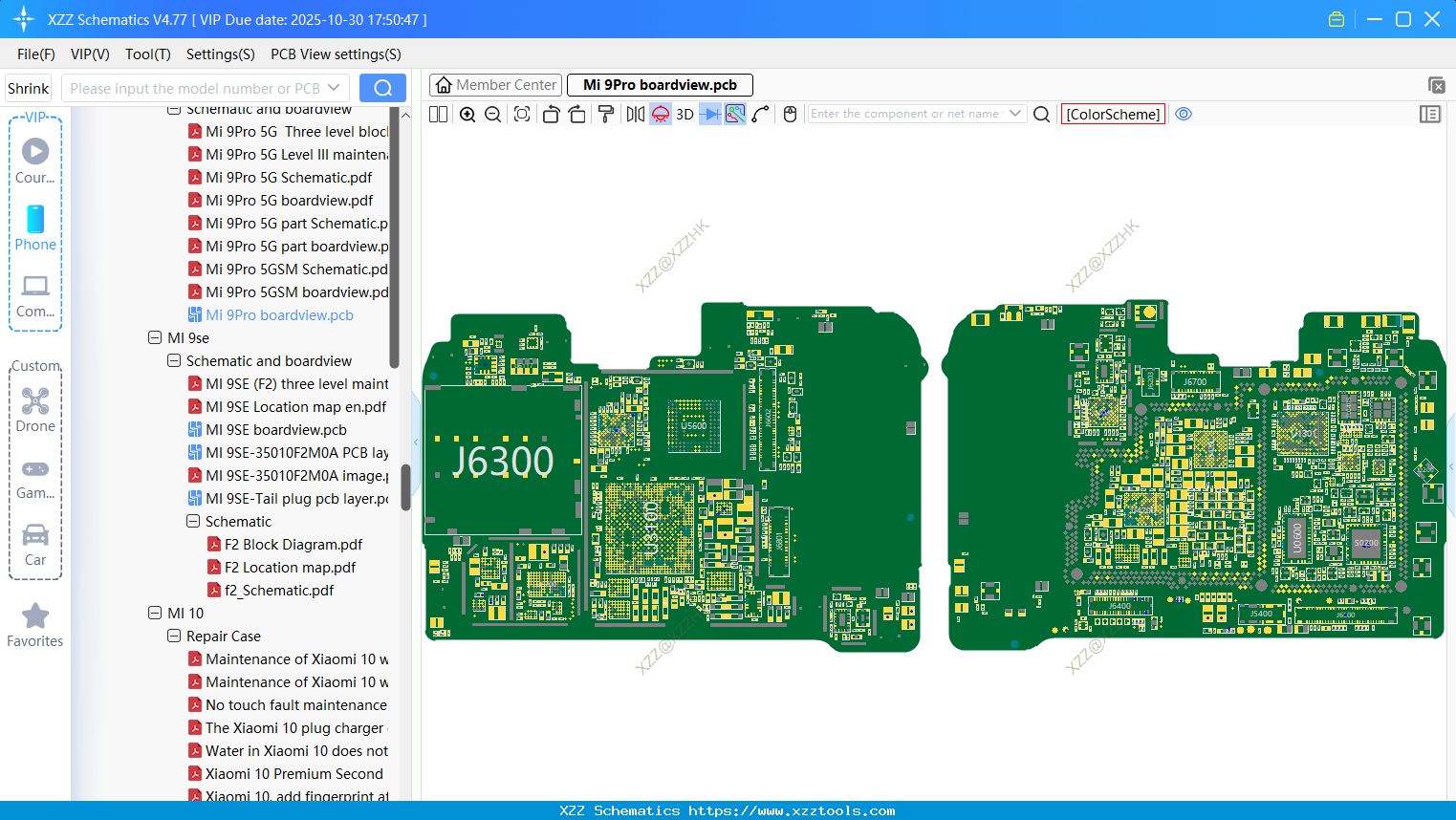Open the component or net name dropdown
The width and height of the screenshot is (1456, 820).
coord(1015,114)
